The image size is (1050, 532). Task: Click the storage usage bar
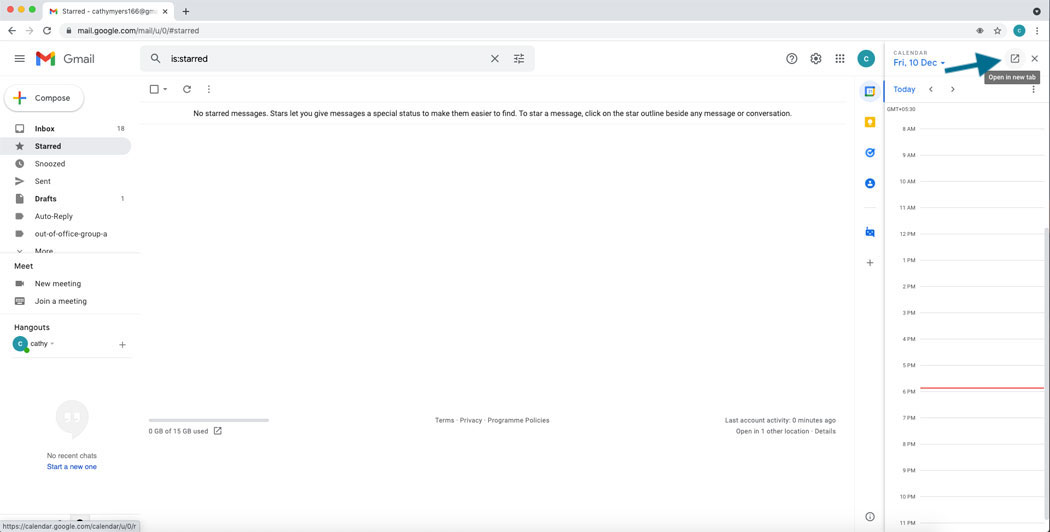click(209, 420)
